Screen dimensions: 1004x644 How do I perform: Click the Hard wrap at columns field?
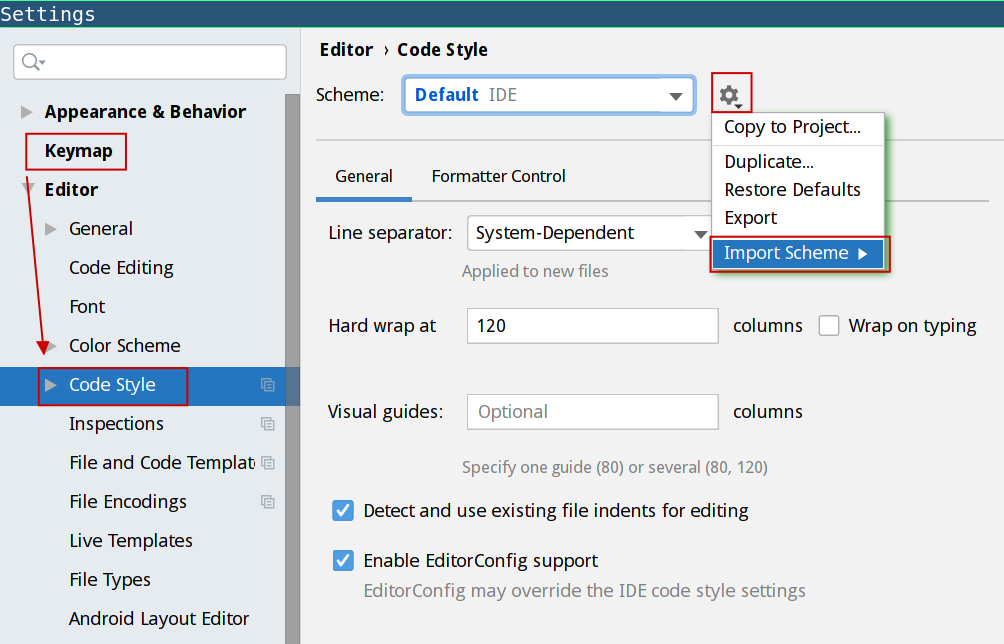pos(592,326)
